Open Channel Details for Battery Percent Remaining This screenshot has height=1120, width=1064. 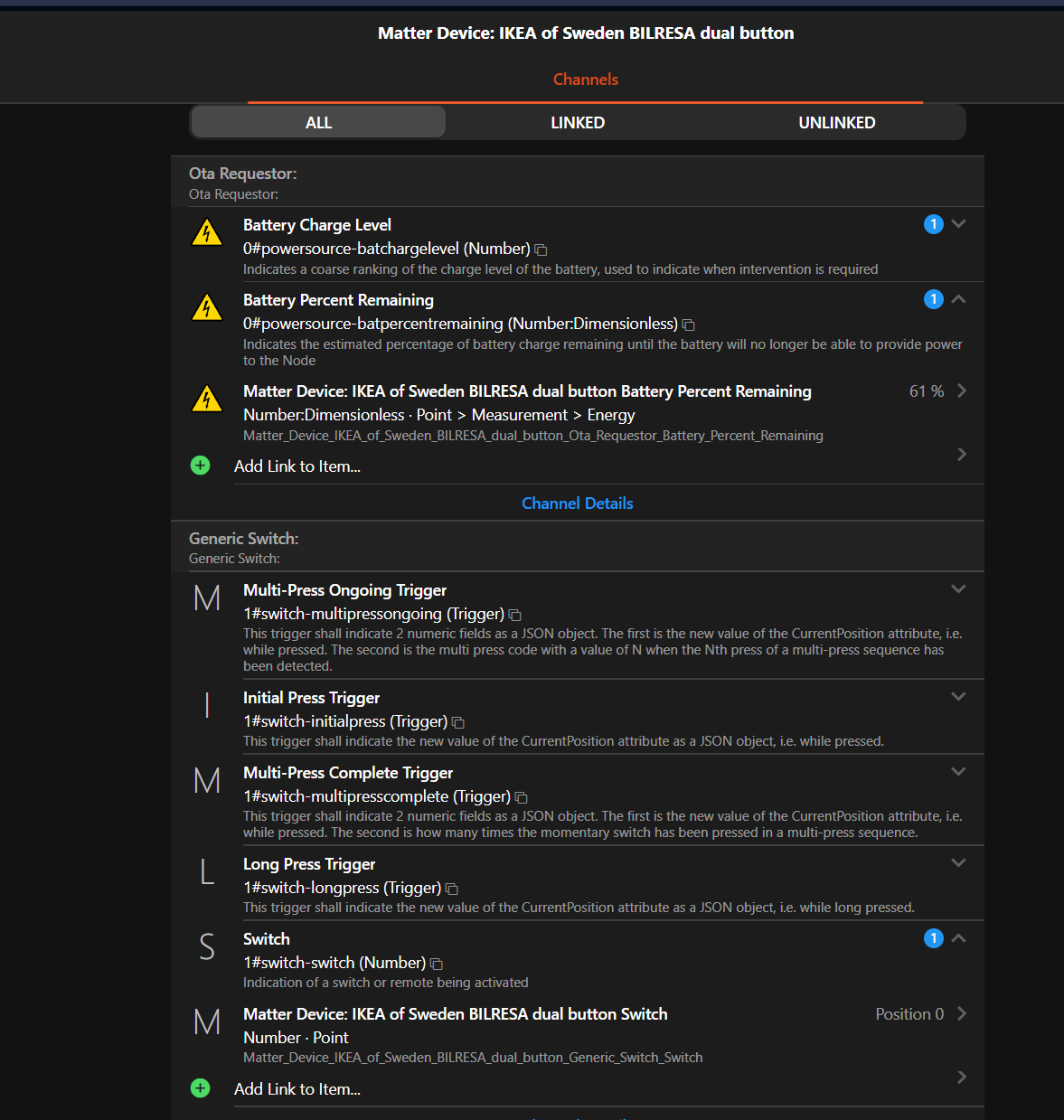point(578,504)
